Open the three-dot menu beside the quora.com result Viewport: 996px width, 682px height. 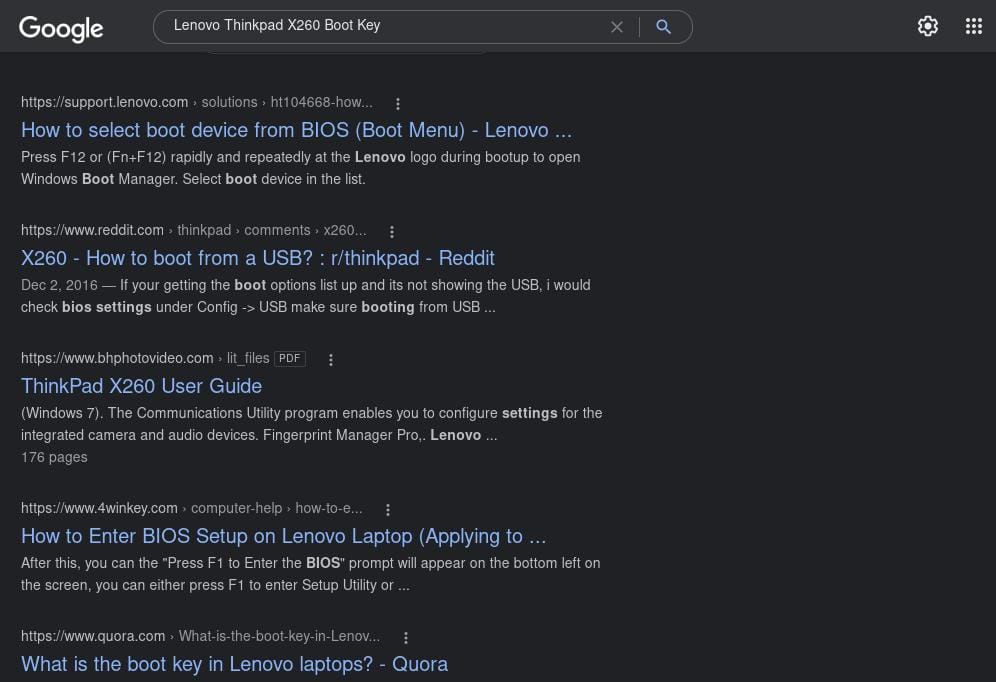coord(406,637)
